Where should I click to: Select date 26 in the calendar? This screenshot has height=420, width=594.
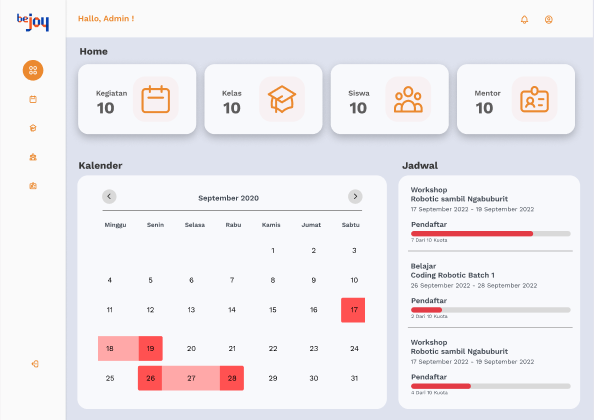[150, 378]
